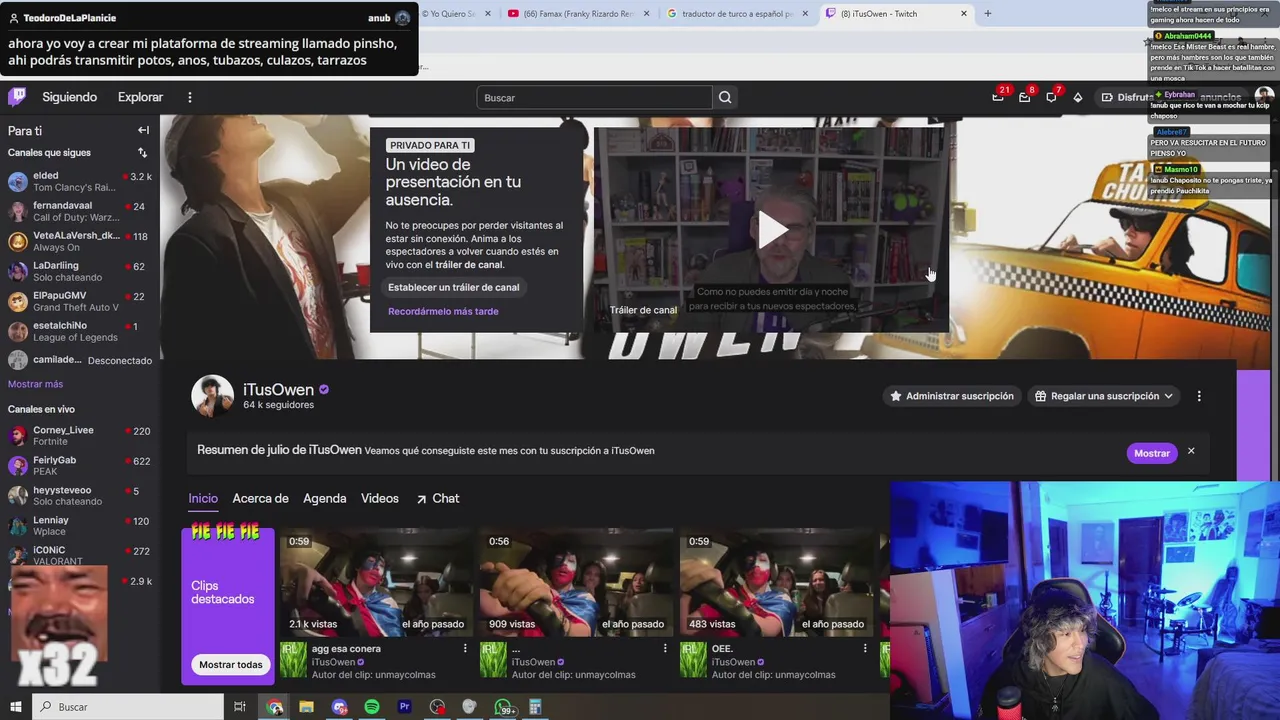The height and width of the screenshot is (720, 1280).
Task: Open WhatsApp from the taskbar
Action: [x=503, y=707]
